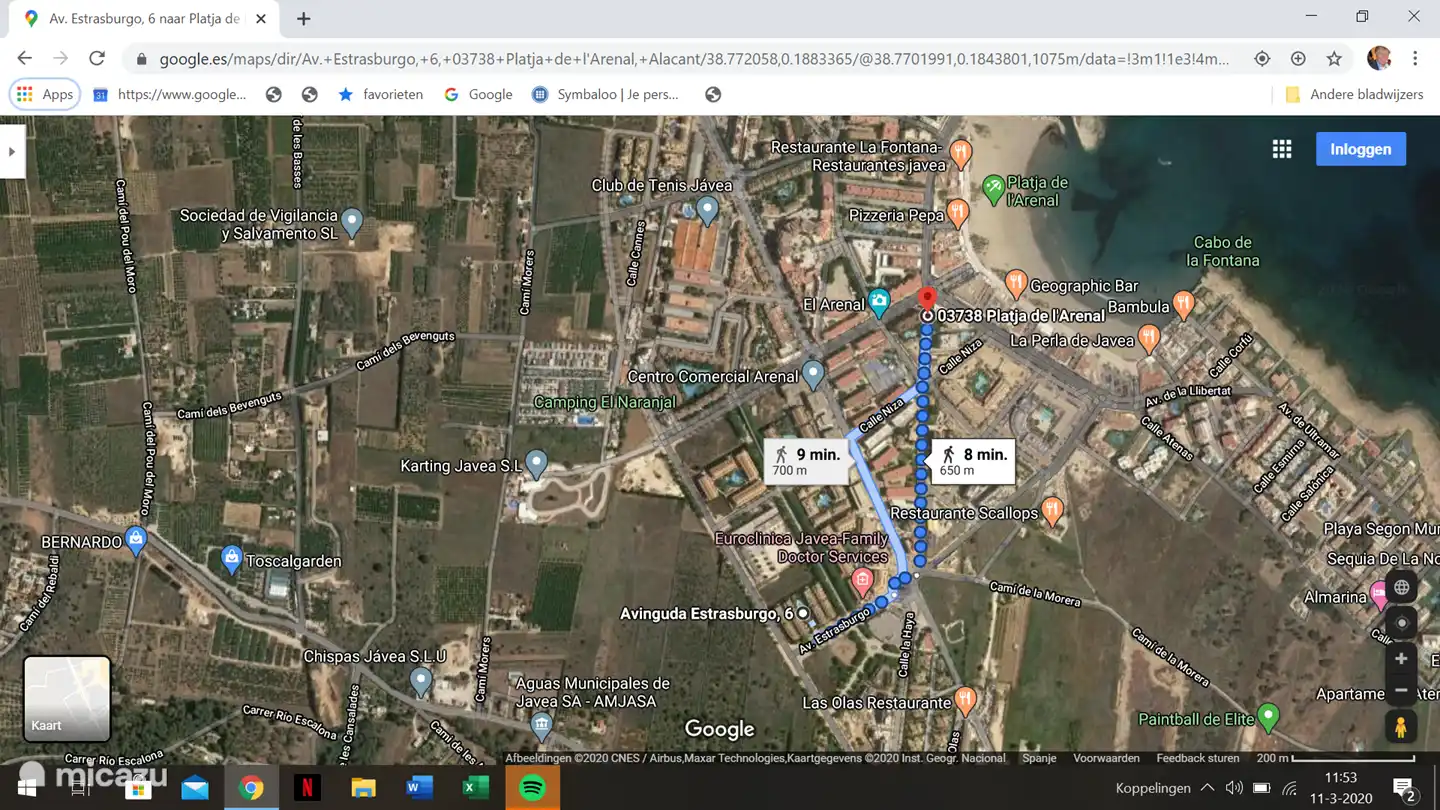Select the 9 min. walking route
The height and width of the screenshot is (810, 1440).
(806, 461)
